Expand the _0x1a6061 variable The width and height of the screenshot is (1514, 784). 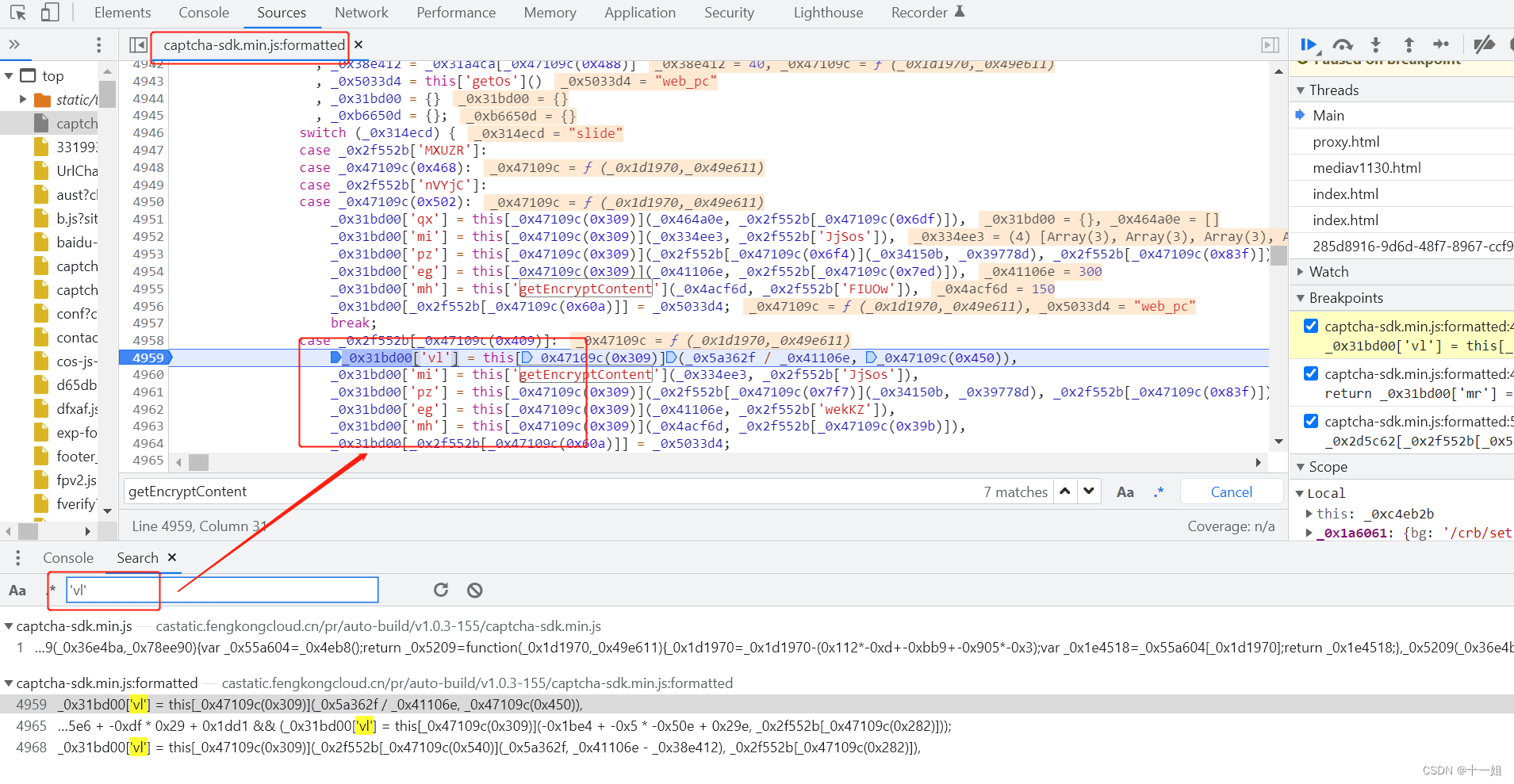1309,533
